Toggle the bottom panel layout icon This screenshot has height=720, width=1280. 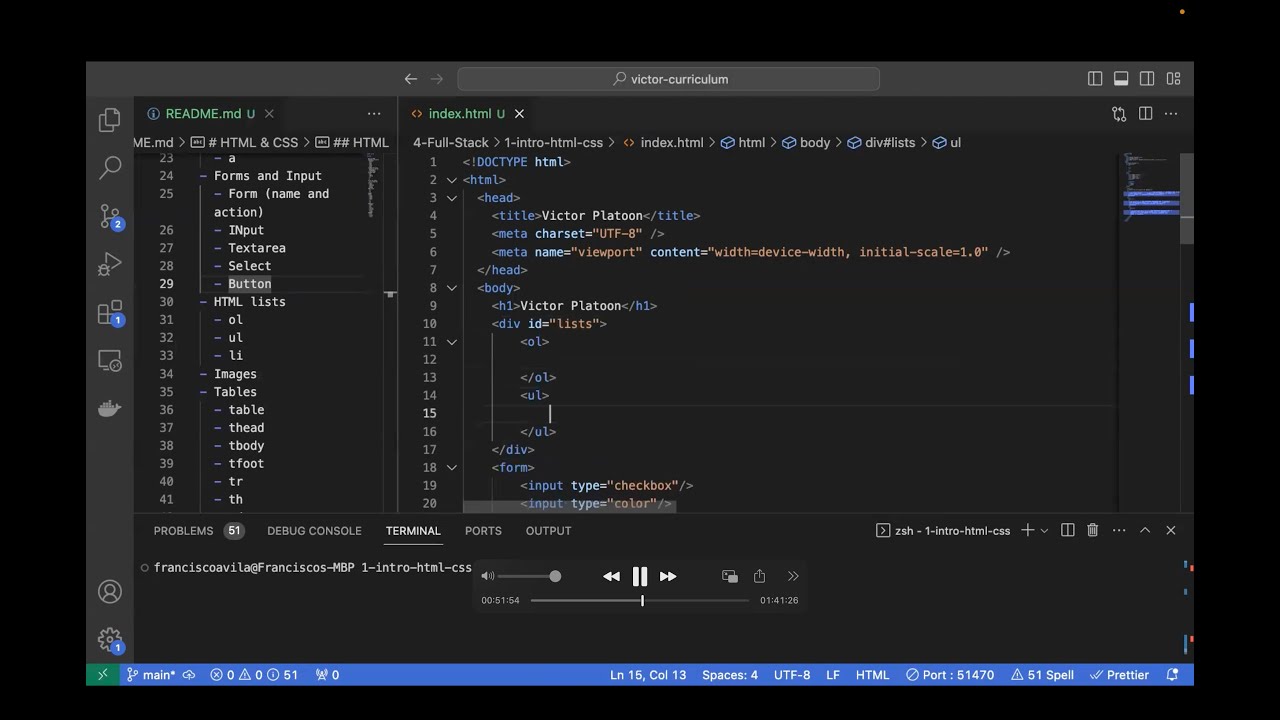[x=1121, y=79]
